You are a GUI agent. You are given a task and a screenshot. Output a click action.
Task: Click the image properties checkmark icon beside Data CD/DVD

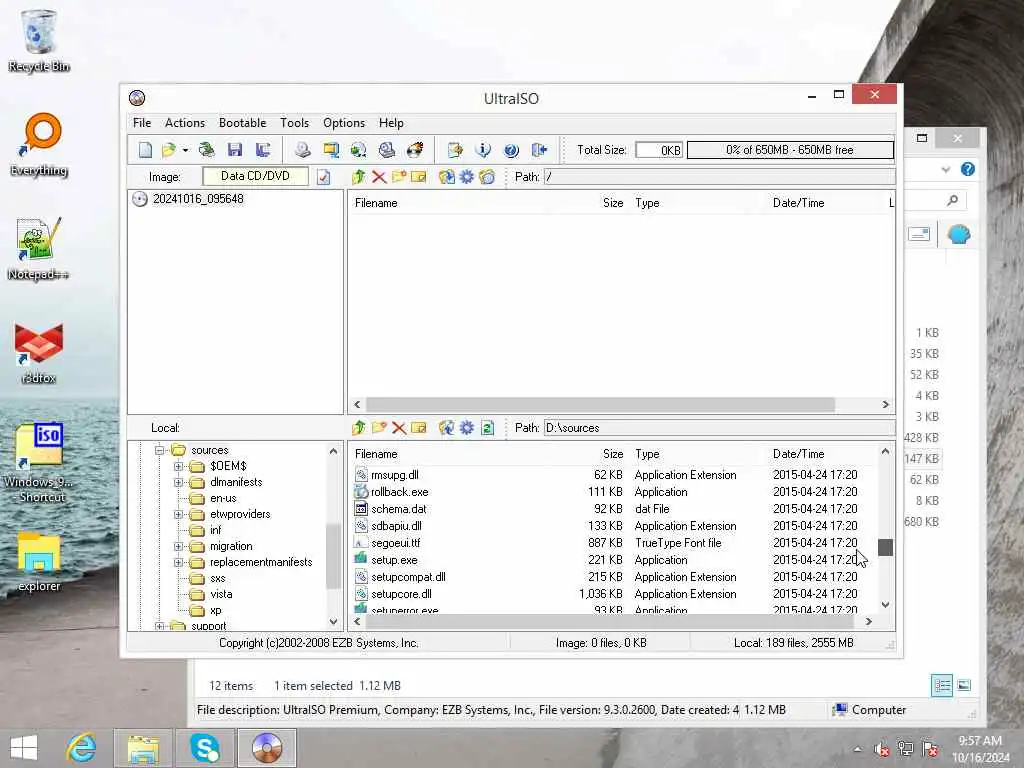[x=324, y=176]
